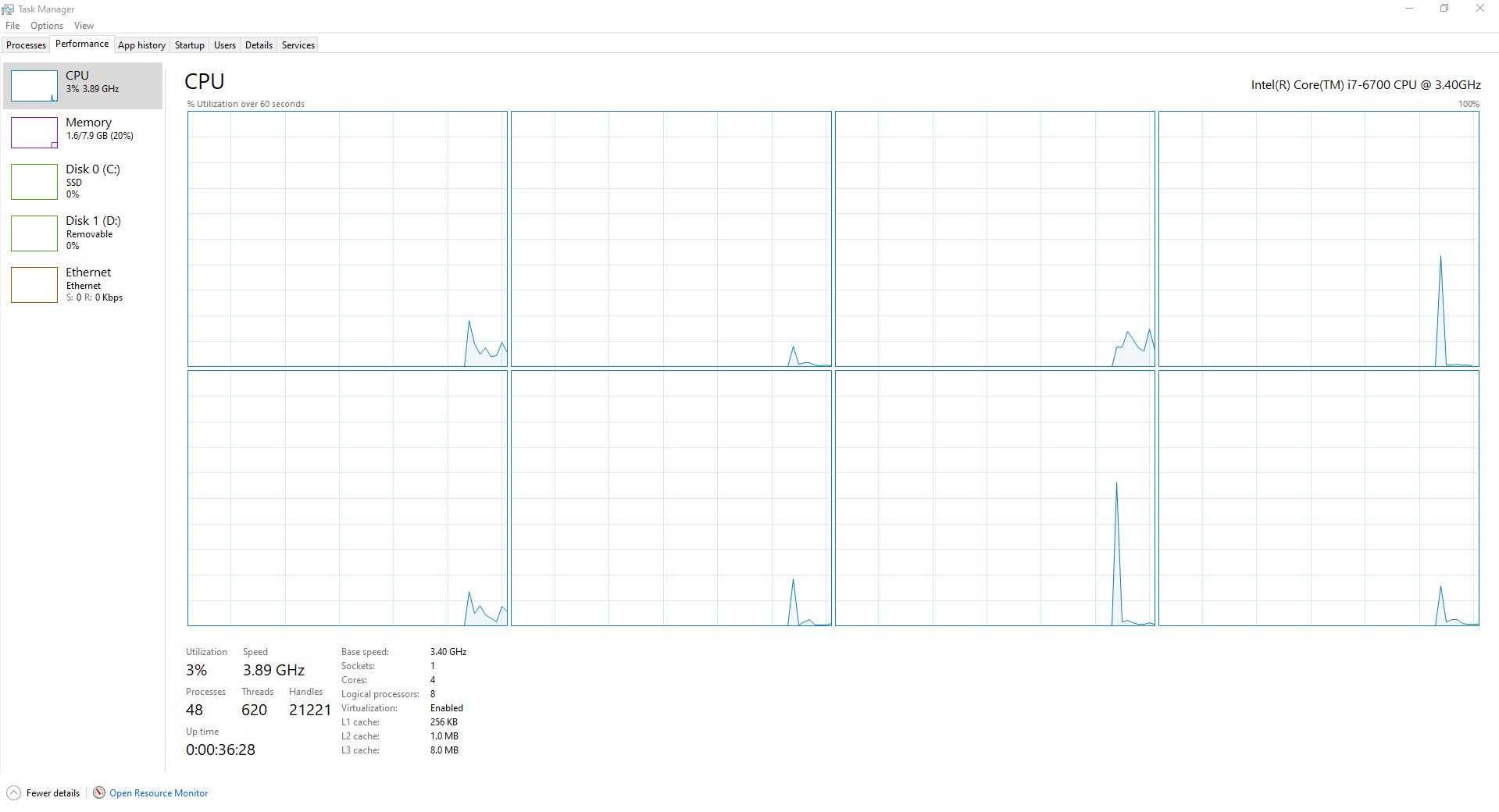Click the 100% axis label above graphs
1499x812 pixels.
pos(1469,104)
